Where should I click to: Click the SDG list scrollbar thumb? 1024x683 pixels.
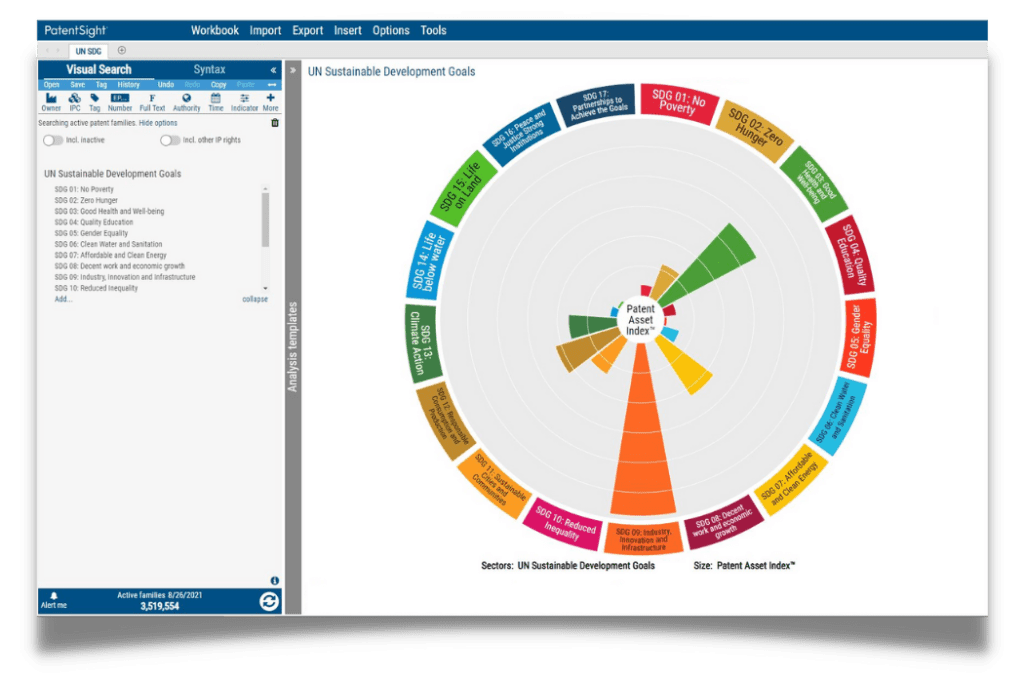[265, 219]
